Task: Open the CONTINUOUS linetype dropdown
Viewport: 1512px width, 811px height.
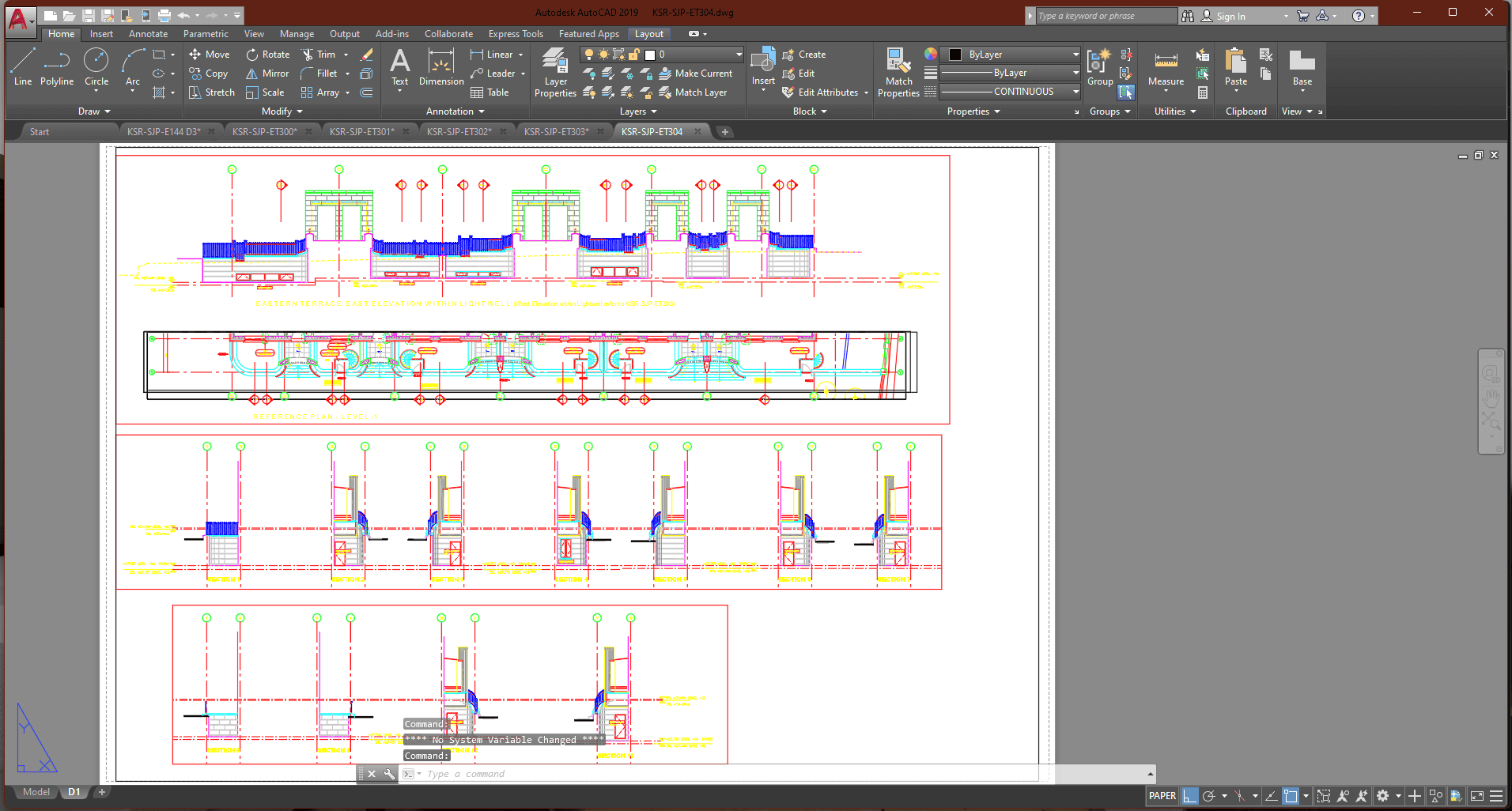Action: point(1075,92)
